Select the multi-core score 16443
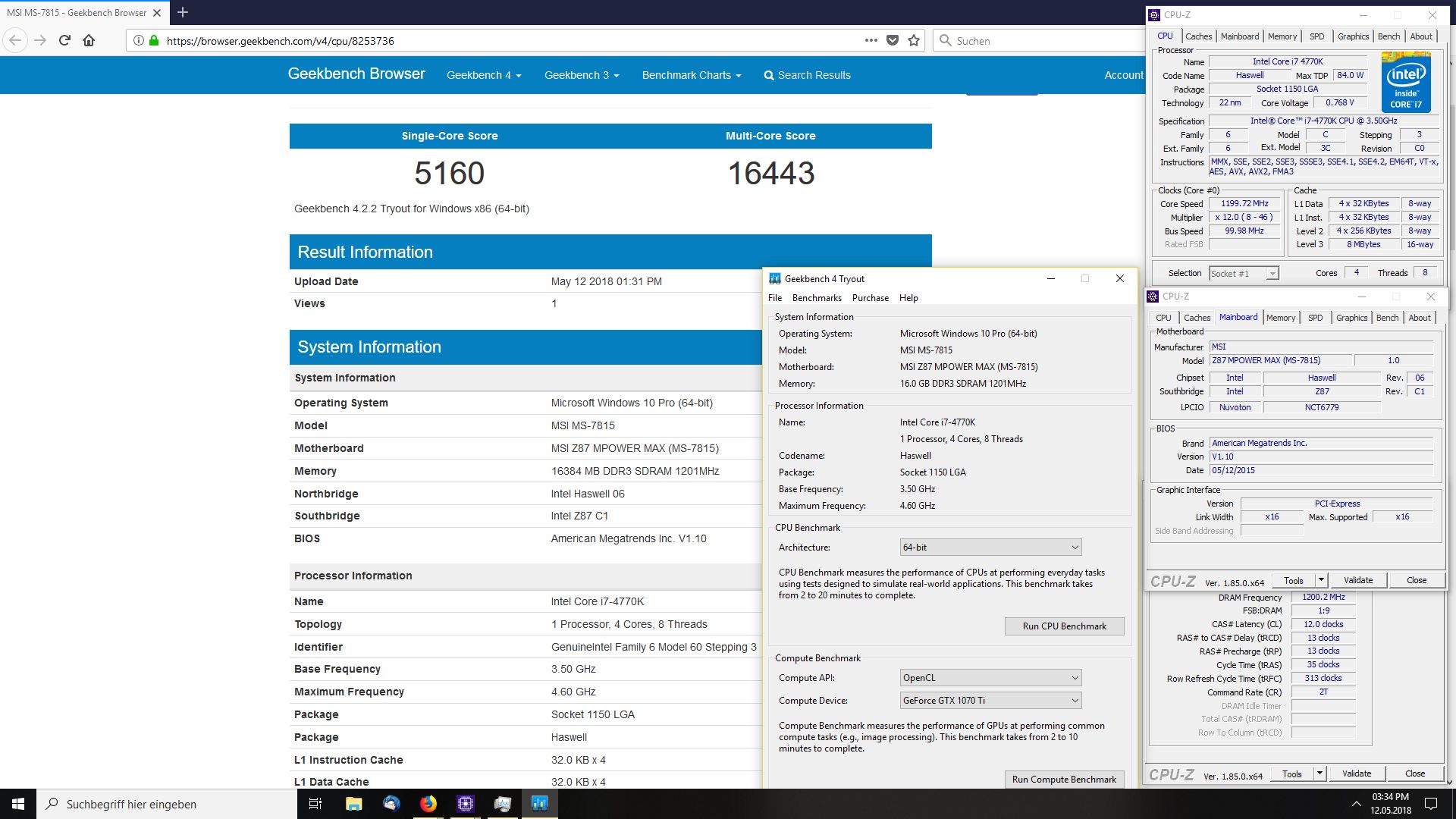1456x819 pixels. [771, 173]
